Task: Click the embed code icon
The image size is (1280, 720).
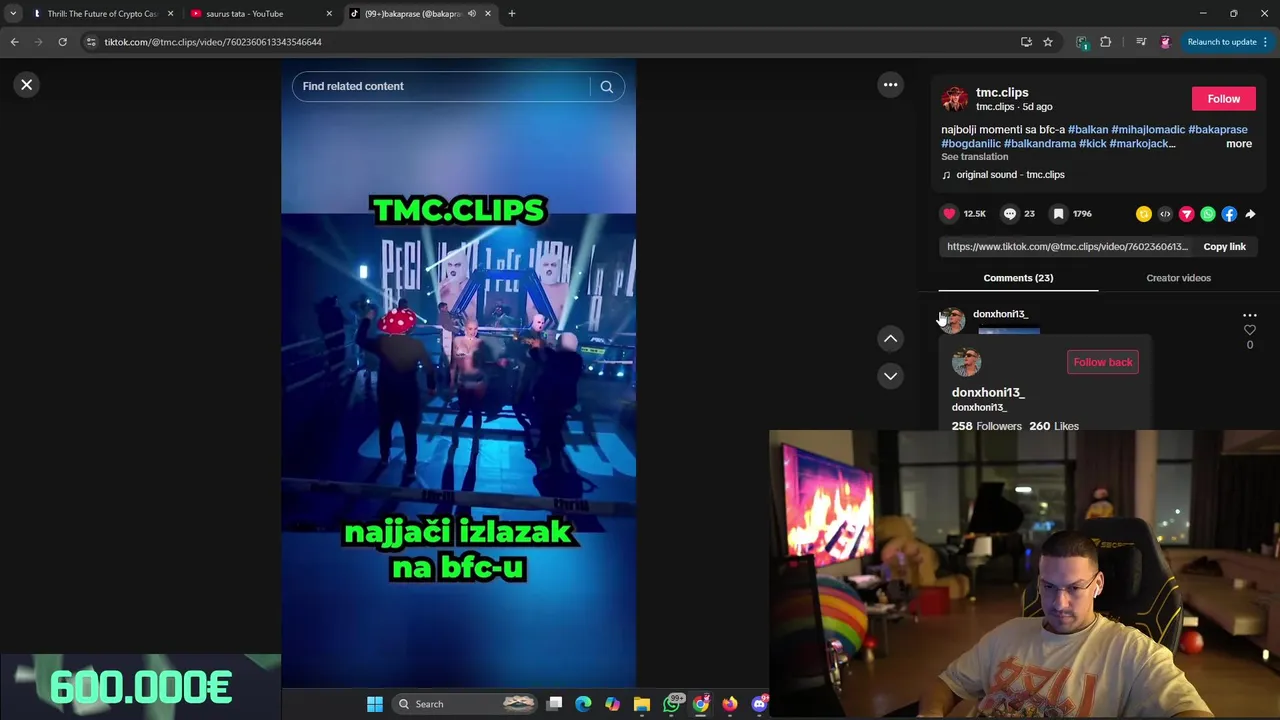Action: pos(1165,214)
